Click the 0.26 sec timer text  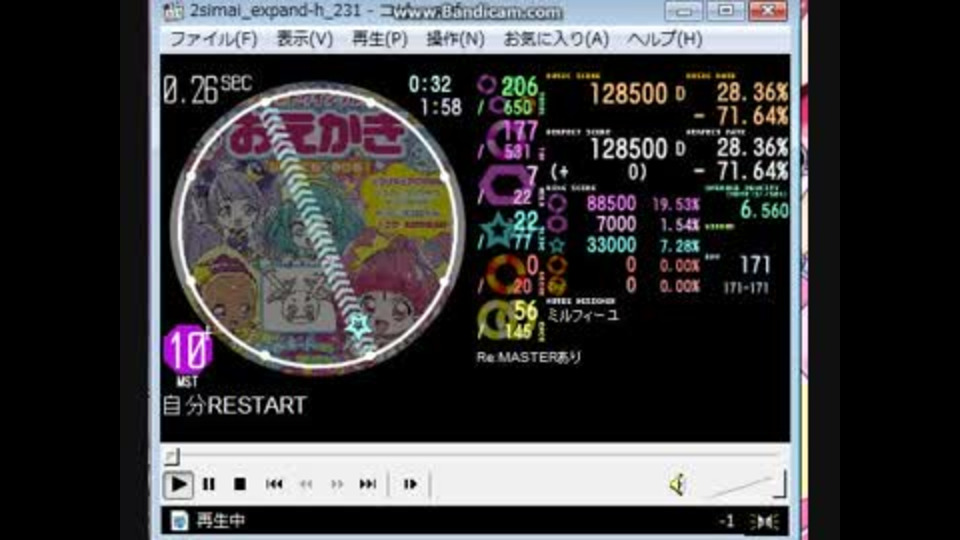click(x=207, y=90)
